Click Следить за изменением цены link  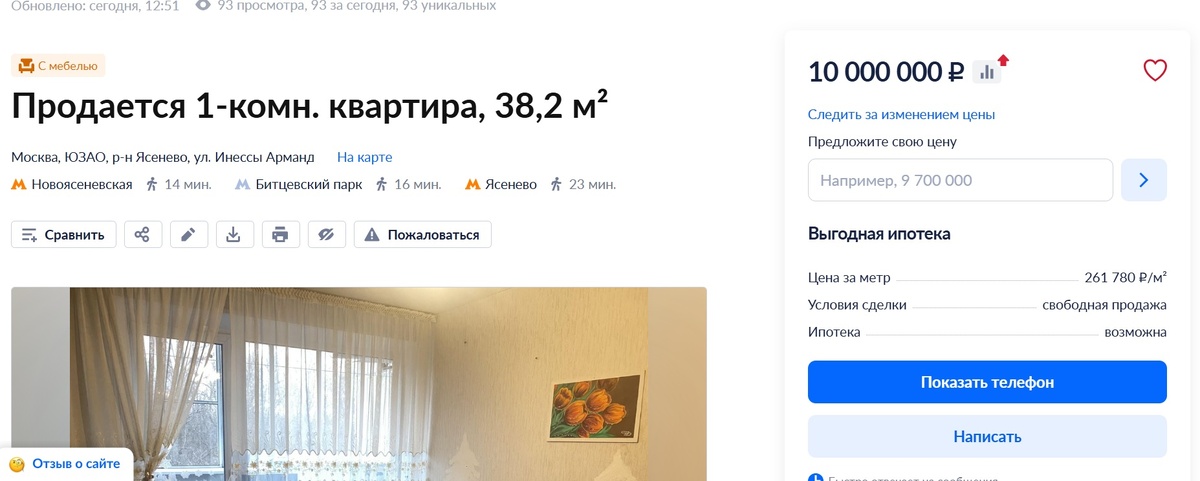click(901, 115)
